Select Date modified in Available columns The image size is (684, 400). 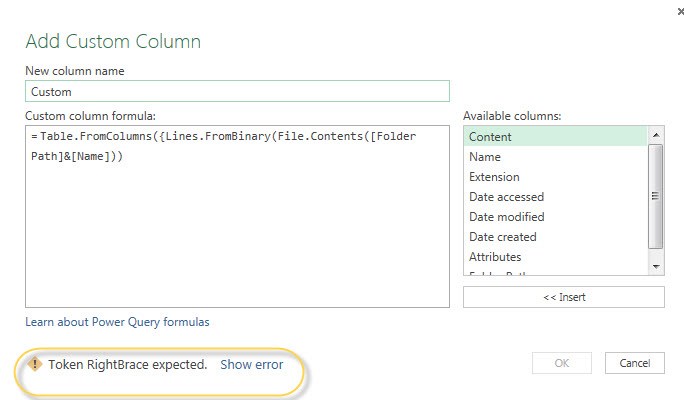555,217
